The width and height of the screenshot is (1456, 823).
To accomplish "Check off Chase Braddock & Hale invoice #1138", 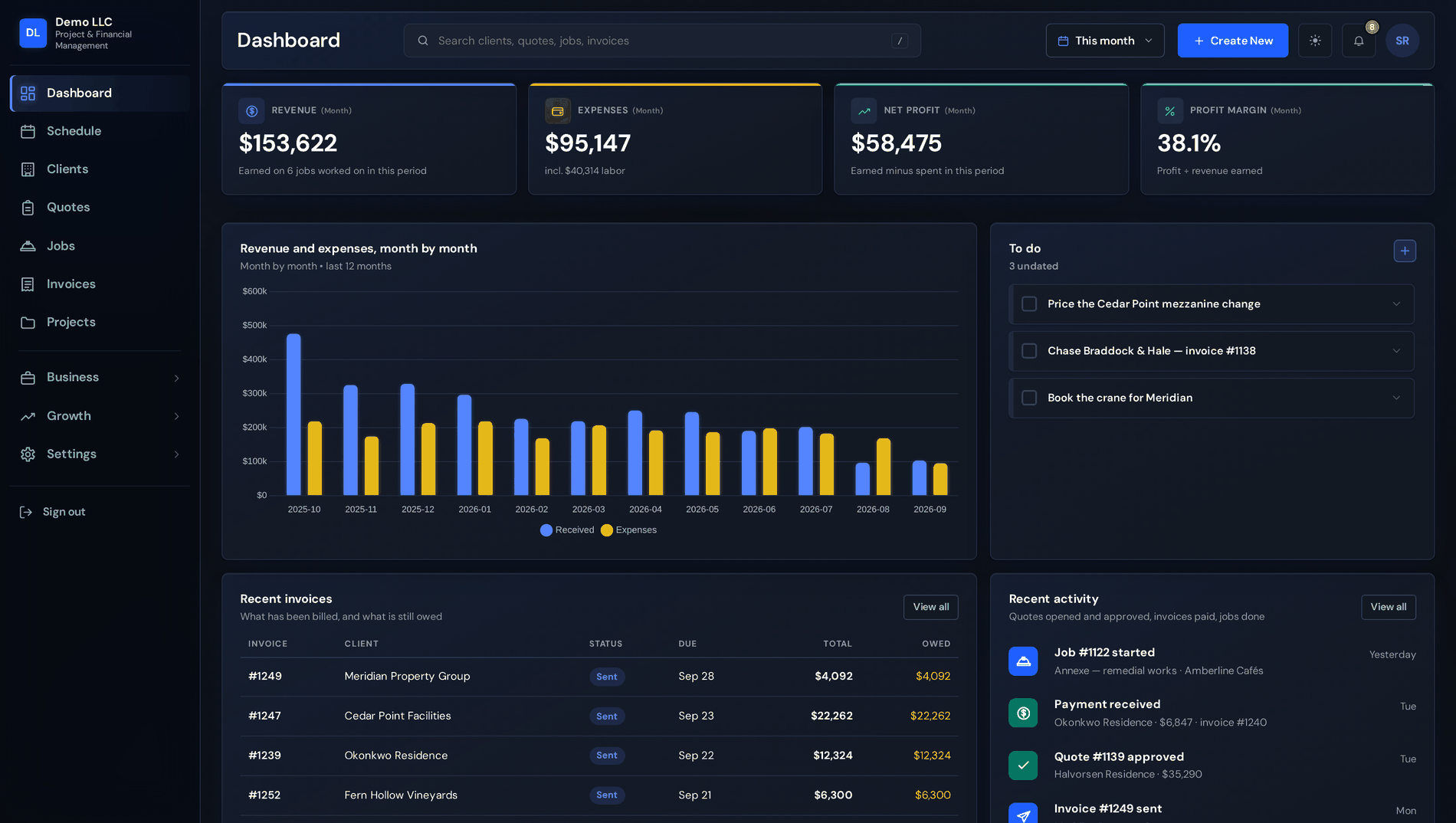I will (1029, 351).
